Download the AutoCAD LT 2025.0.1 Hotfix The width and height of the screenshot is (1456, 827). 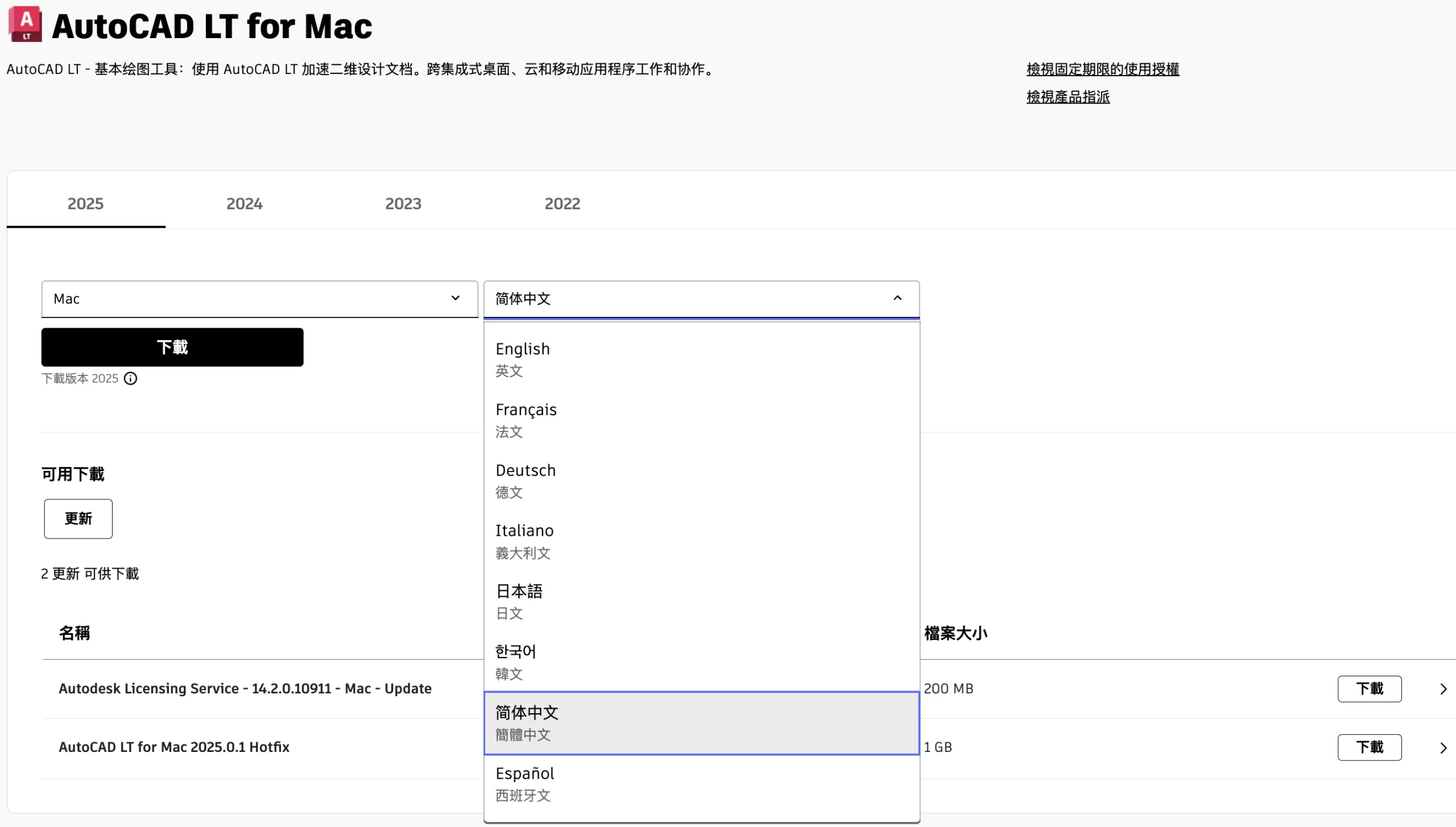tap(1369, 747)
